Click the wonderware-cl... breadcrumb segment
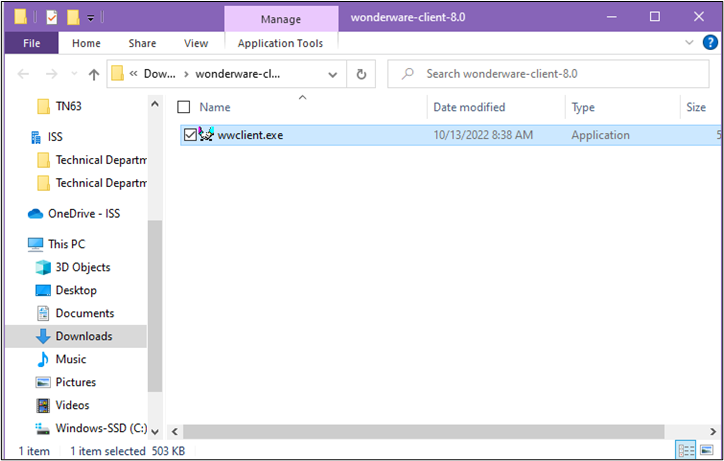 coord(237,74)
